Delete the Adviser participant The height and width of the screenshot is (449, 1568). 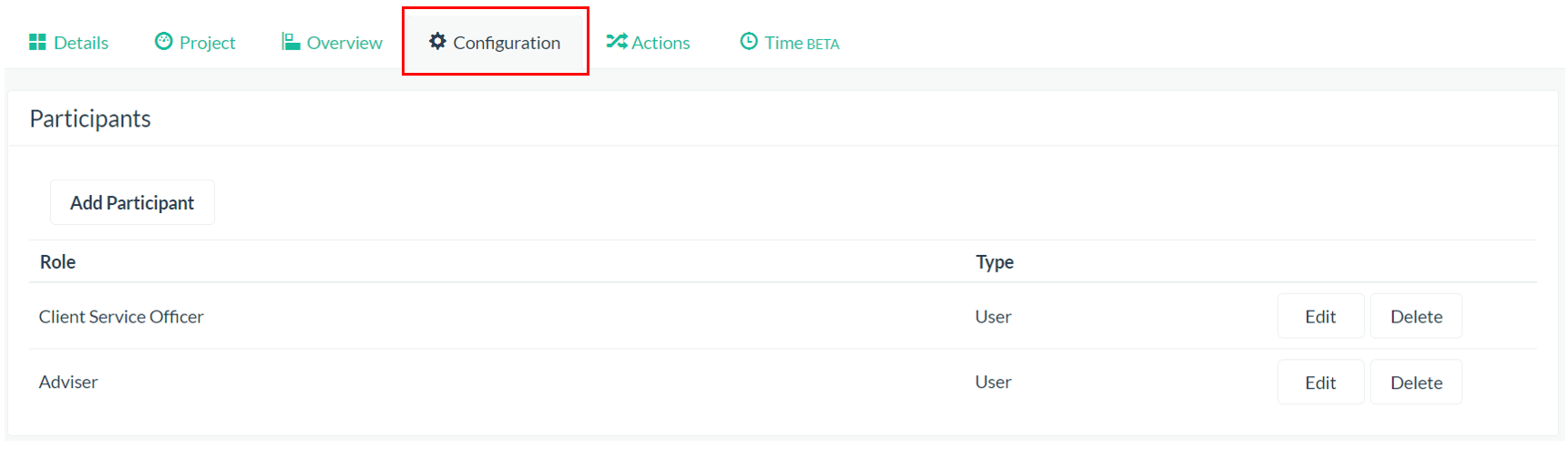point(1416,383)
